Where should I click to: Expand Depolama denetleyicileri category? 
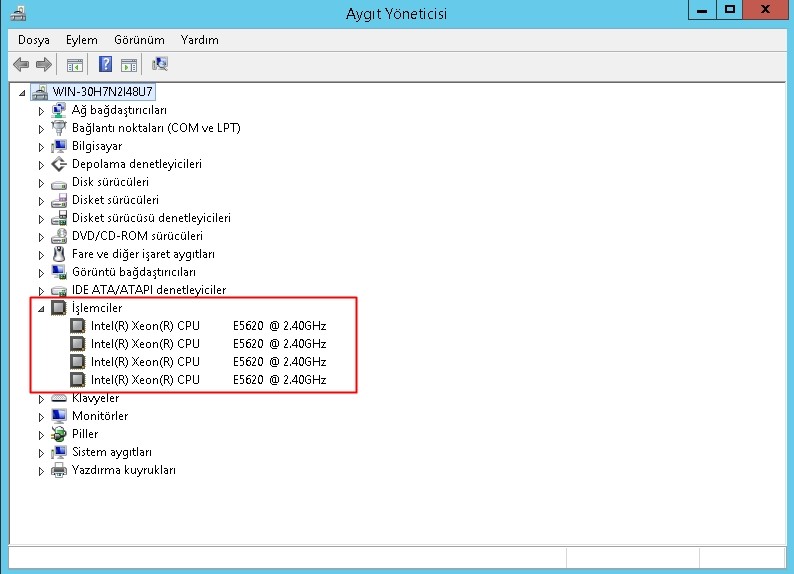[41, 165]
